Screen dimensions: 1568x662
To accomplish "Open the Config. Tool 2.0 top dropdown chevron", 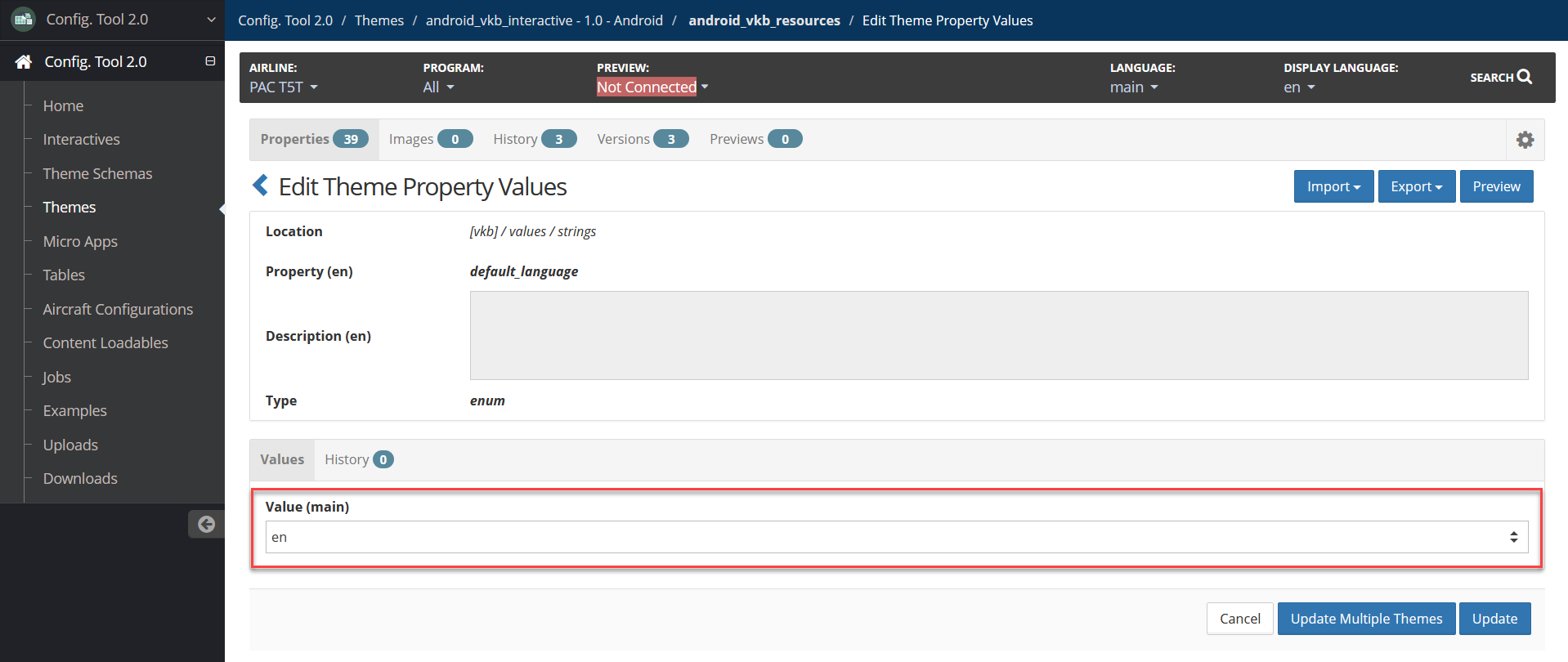I will point(211,20).
